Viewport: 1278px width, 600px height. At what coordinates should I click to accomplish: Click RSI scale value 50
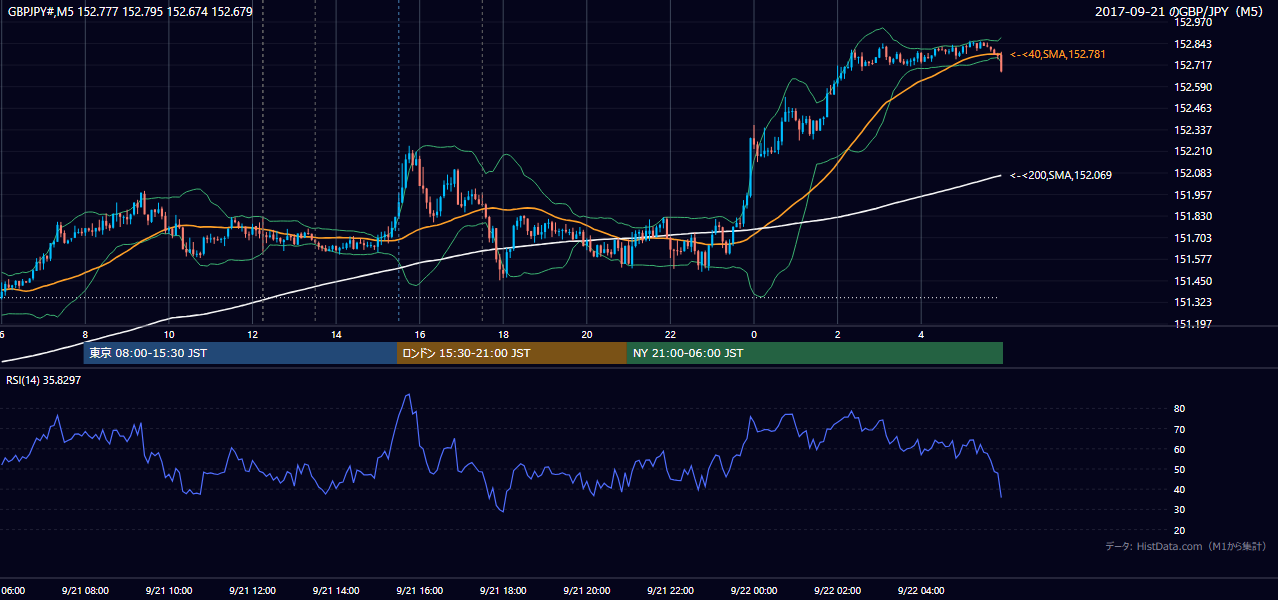coord(1179,469)
